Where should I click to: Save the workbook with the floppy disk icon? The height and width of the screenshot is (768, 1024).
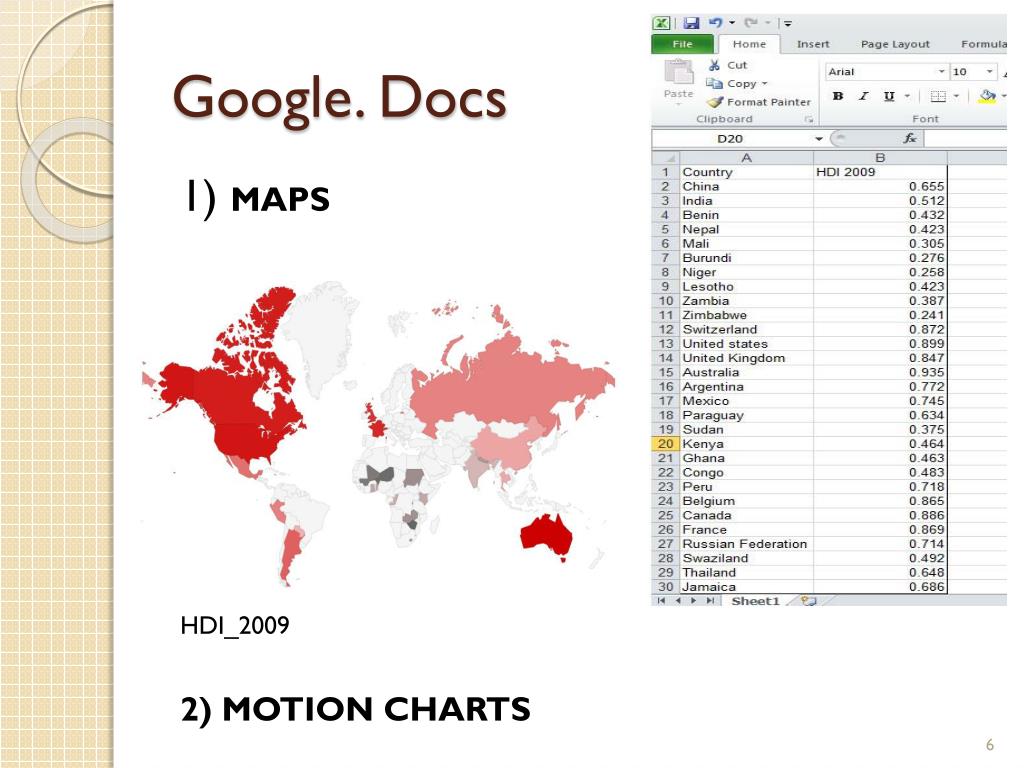(691, 24)
